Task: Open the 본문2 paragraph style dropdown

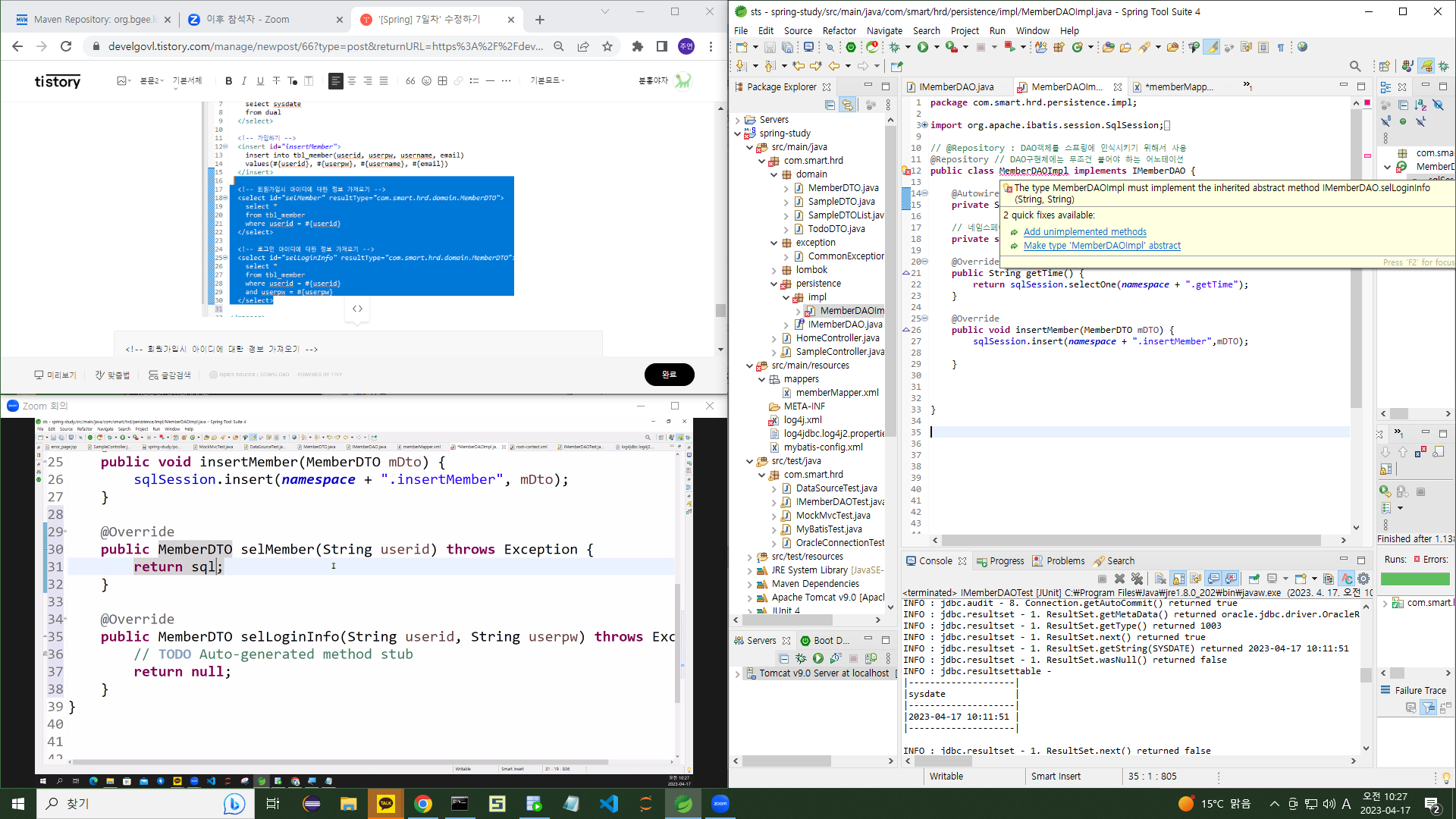Action: (x=151, y=80)
